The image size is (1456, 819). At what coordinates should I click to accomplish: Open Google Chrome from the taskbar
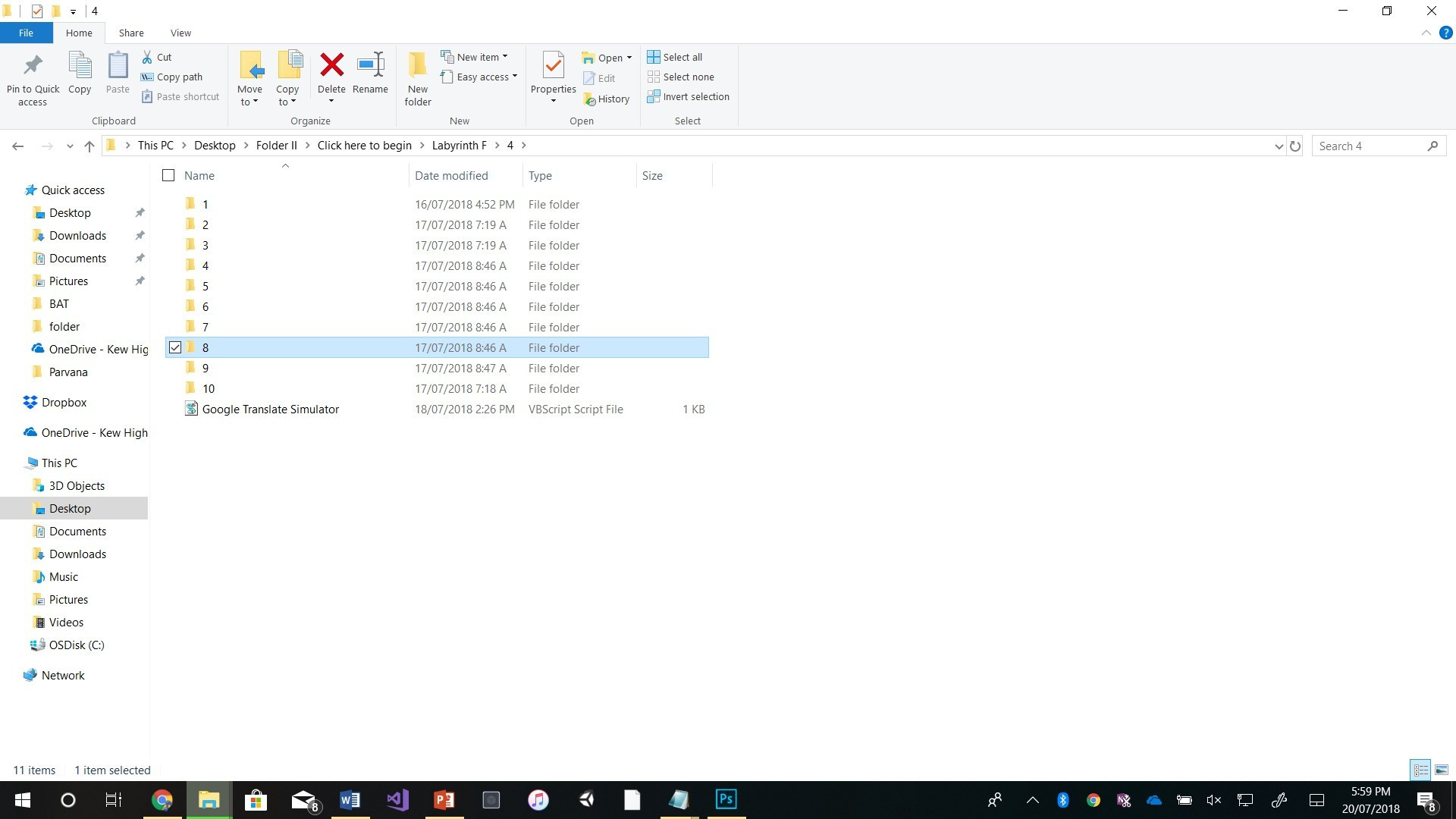[x=162, y=799]
